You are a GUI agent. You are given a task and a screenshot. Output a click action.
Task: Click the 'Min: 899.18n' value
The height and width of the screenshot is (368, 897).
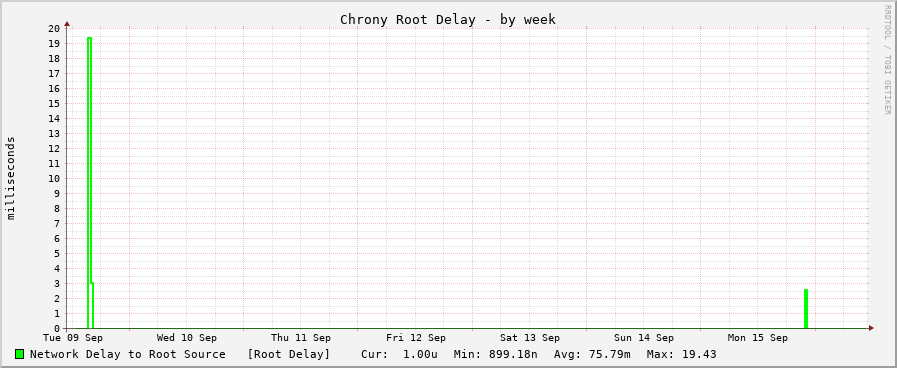click(495, 354)
